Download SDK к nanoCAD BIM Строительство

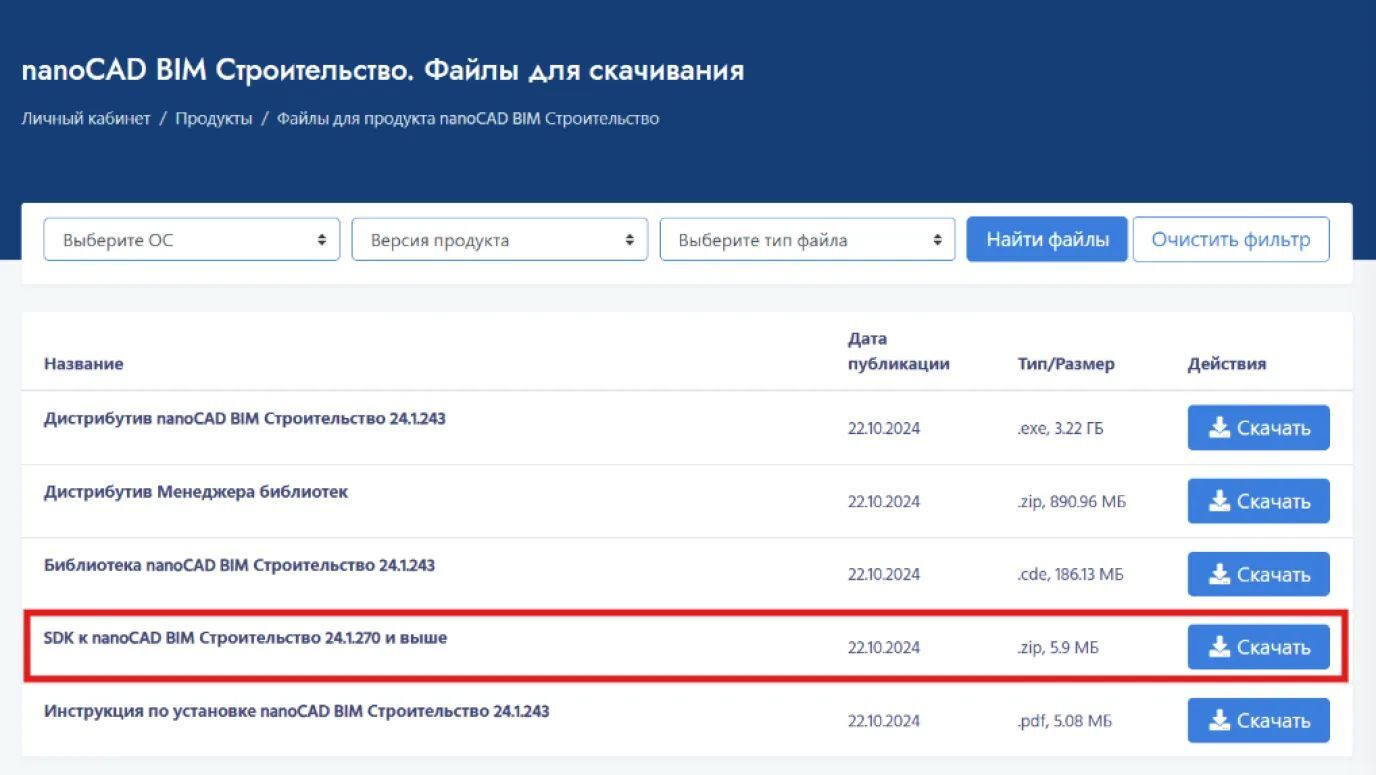pyautogui.click(x=1258, y=647)
